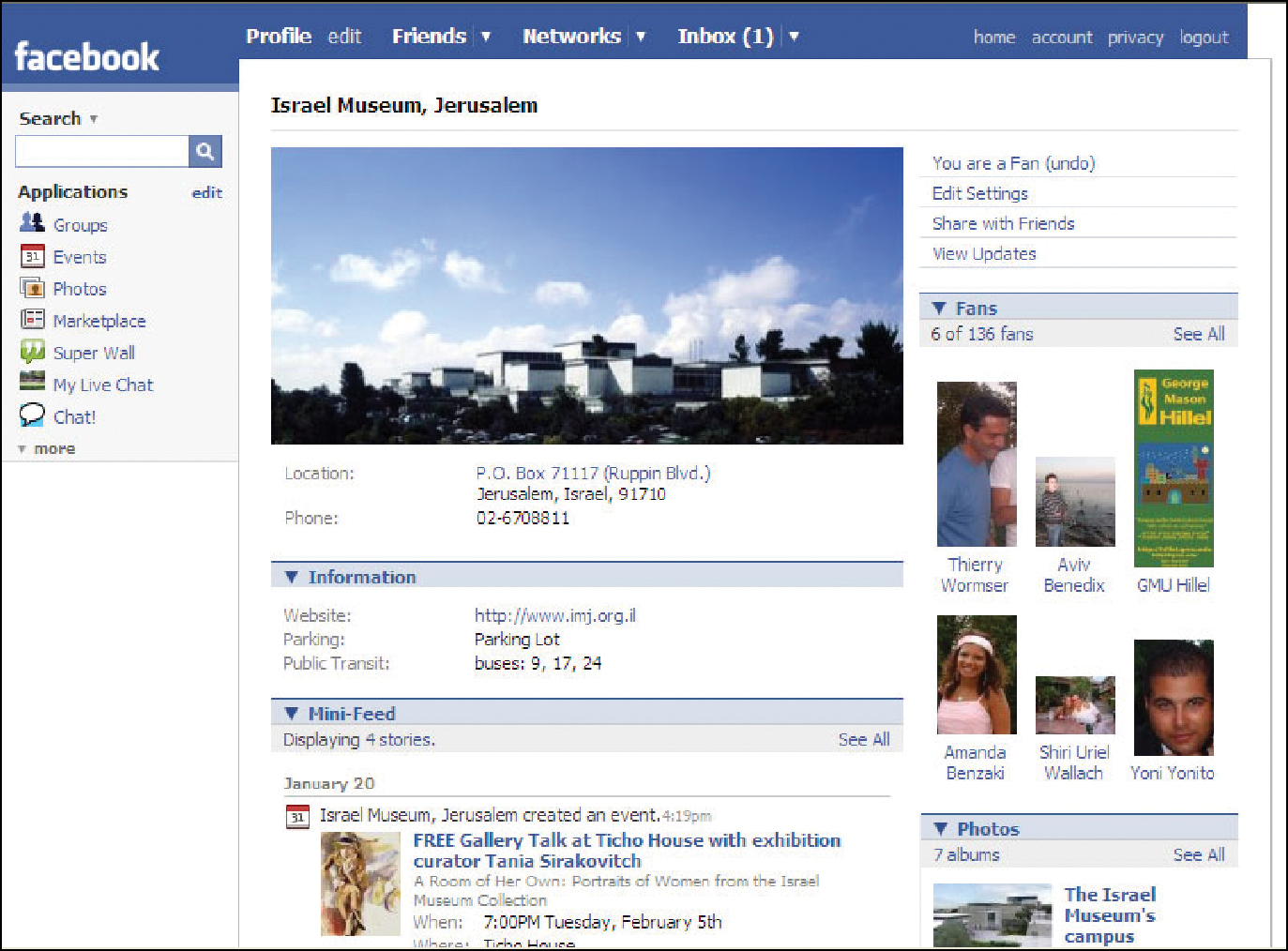This screenshot has width=1288, height=951.
Task: Open the Events calendar icon in sidebar
Action: 32,256
